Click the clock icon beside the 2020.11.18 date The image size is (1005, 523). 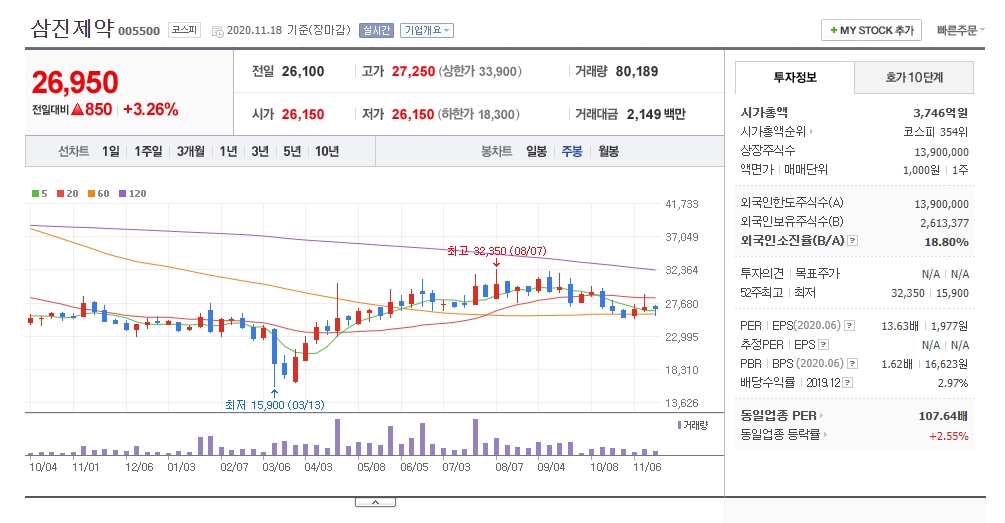(217, 31)
